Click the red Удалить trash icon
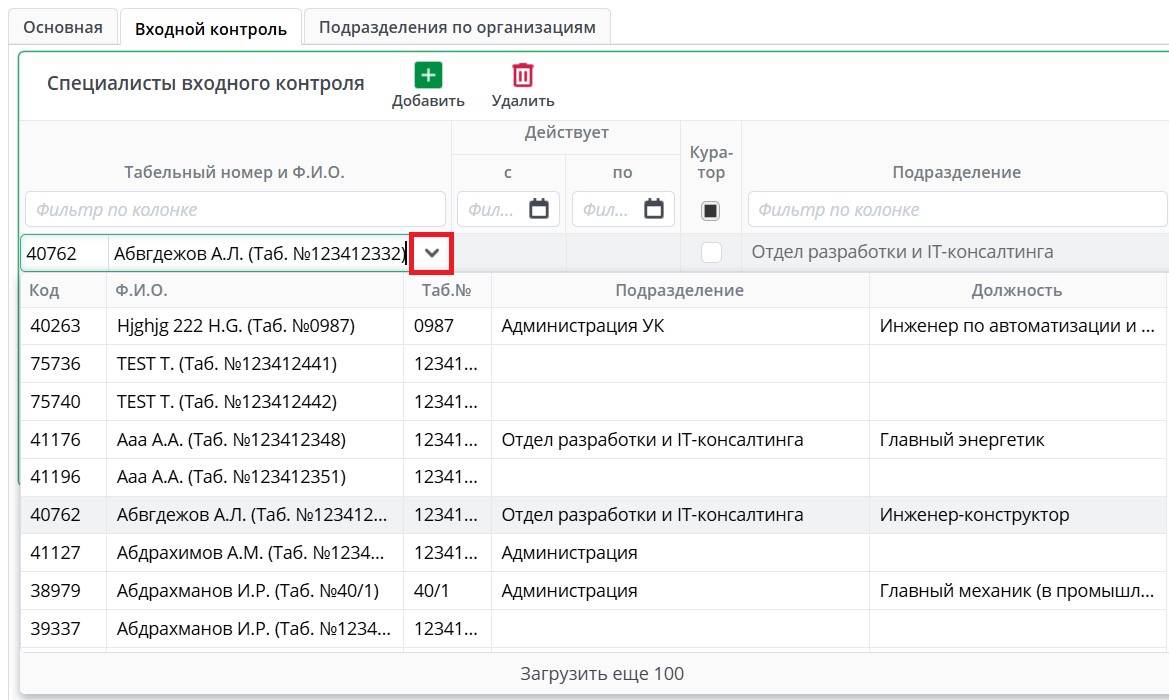The height and width of the screenshot is (700, 1169). tap(522, 76)
